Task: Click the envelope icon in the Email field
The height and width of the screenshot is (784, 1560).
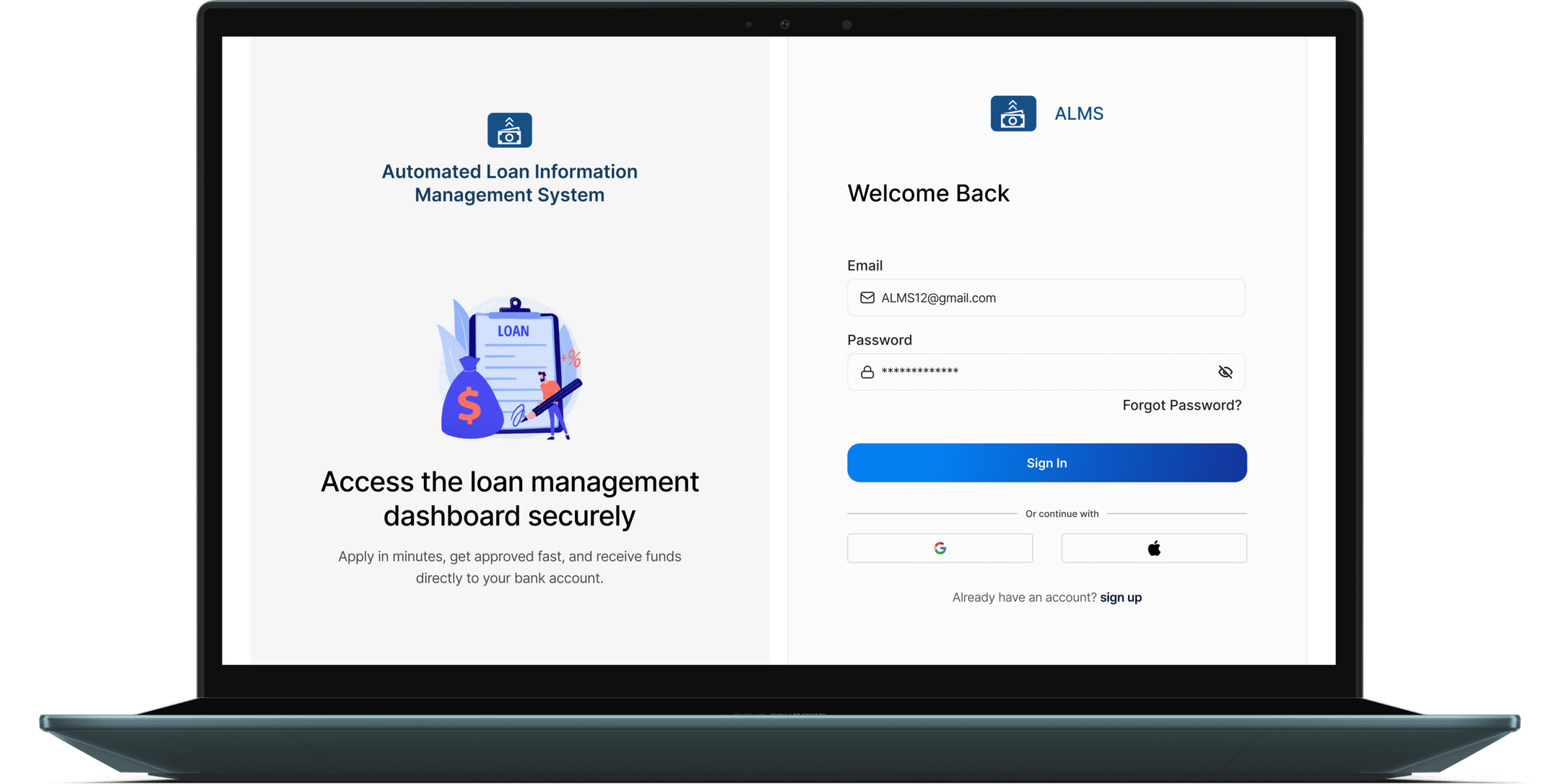Action: pyautogui.click(x=867, y=297)
